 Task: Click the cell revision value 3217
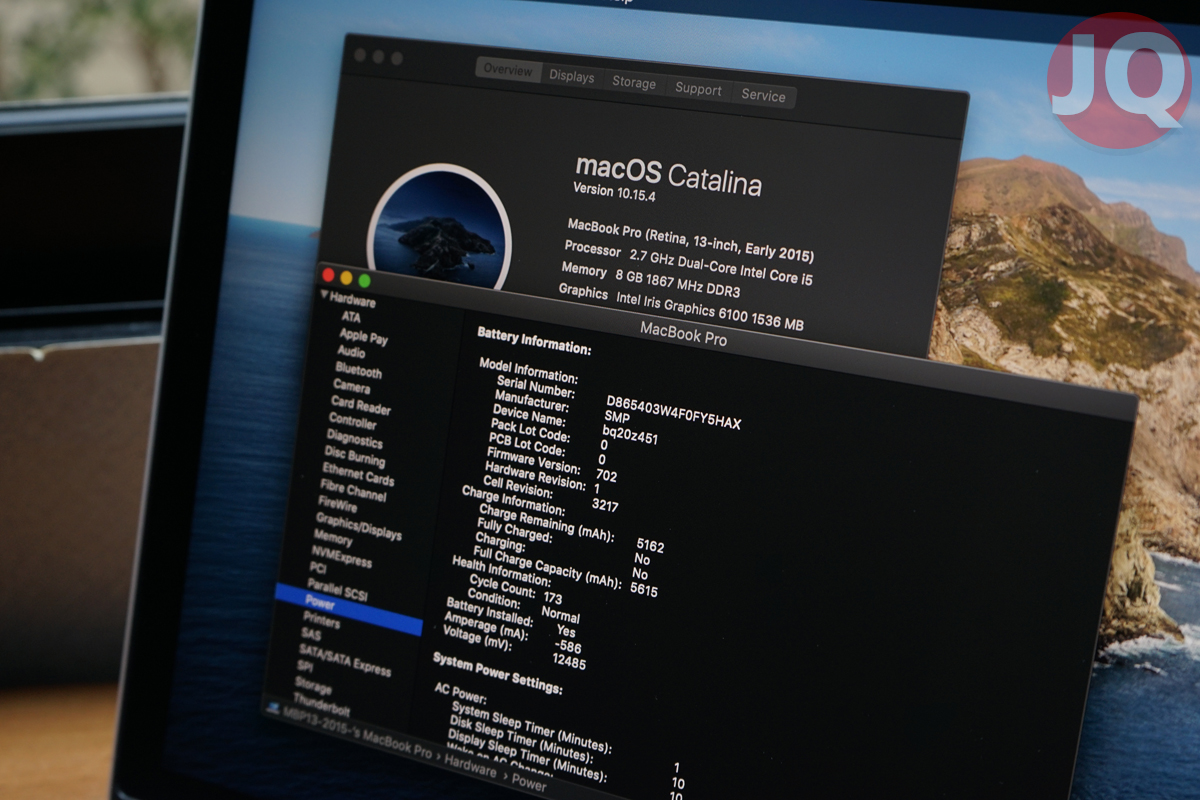pos(605,506)
